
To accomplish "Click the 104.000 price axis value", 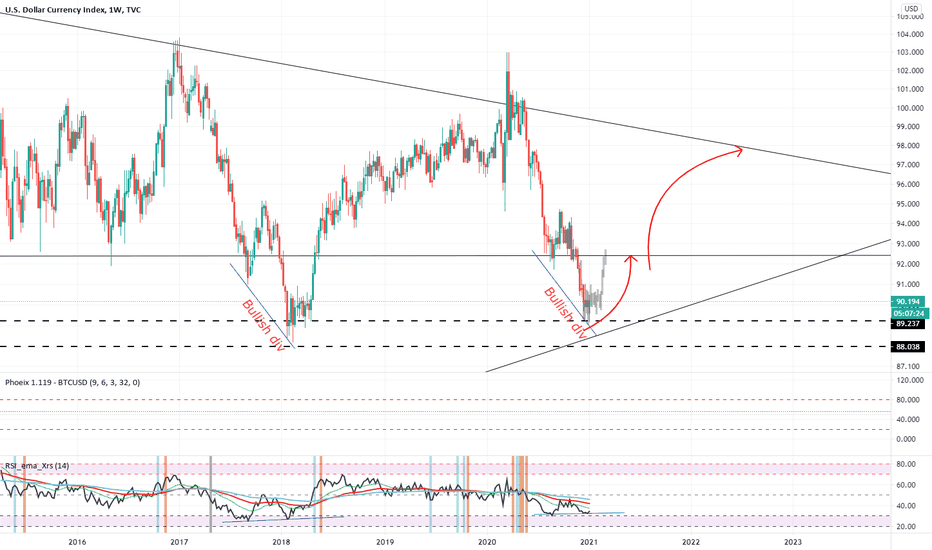I will coord(911,34).
